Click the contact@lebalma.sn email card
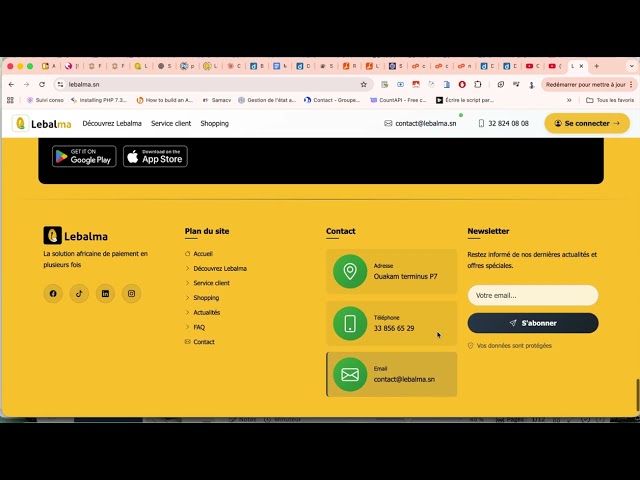This screenshot has height=480, width=640. click(391, 374)
